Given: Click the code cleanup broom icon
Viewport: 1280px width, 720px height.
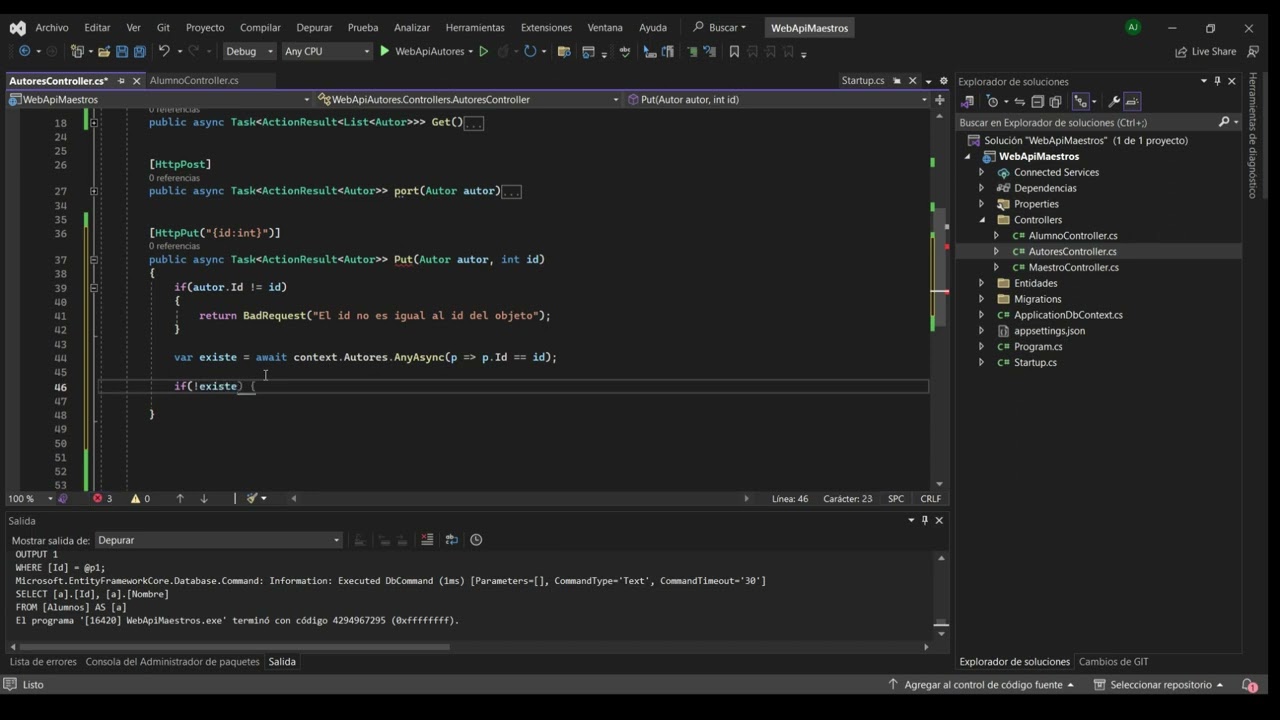Looking at the screenshot, I should click(252, 498).
